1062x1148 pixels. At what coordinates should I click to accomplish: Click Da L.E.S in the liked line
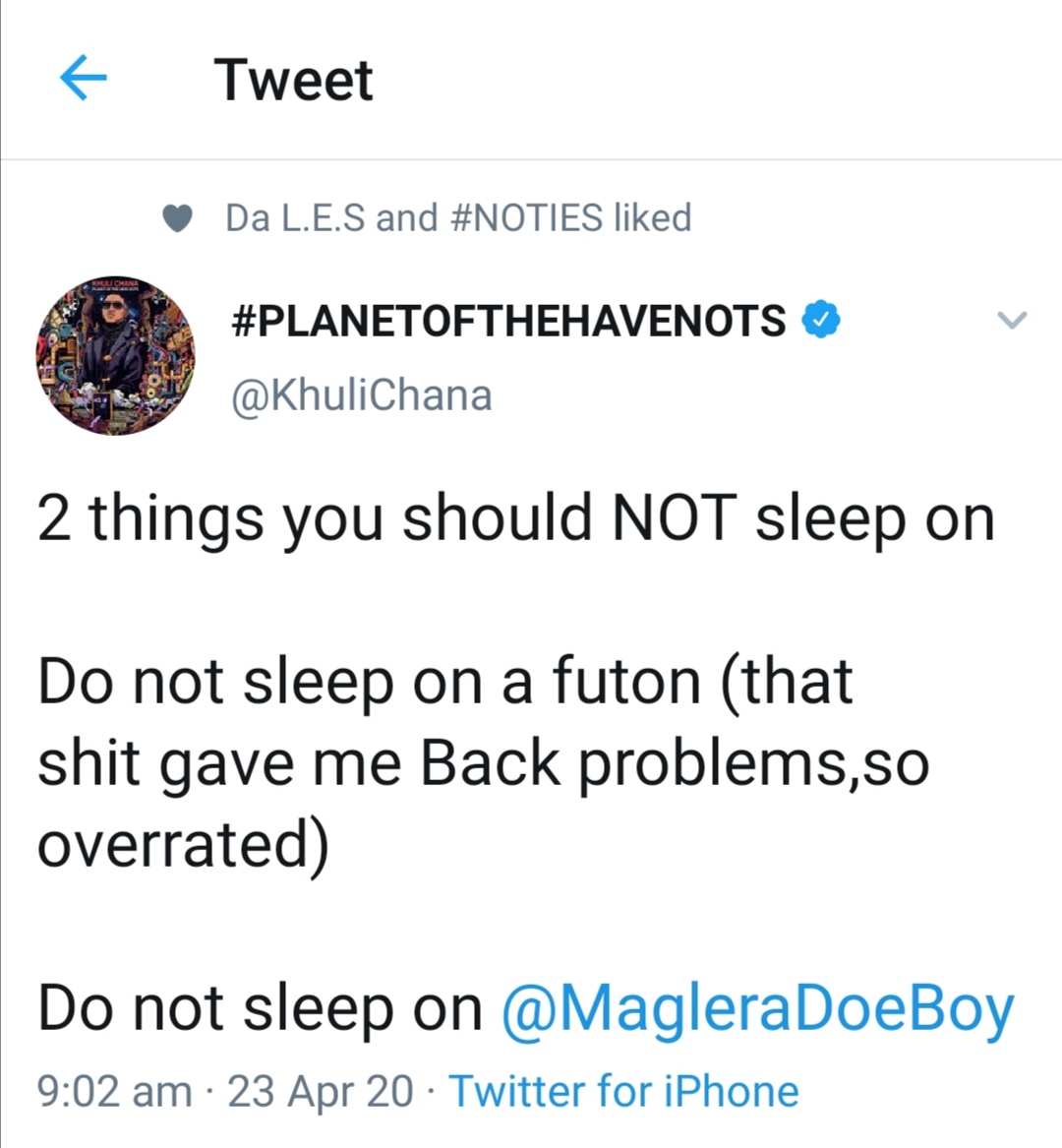pos(297,217)
